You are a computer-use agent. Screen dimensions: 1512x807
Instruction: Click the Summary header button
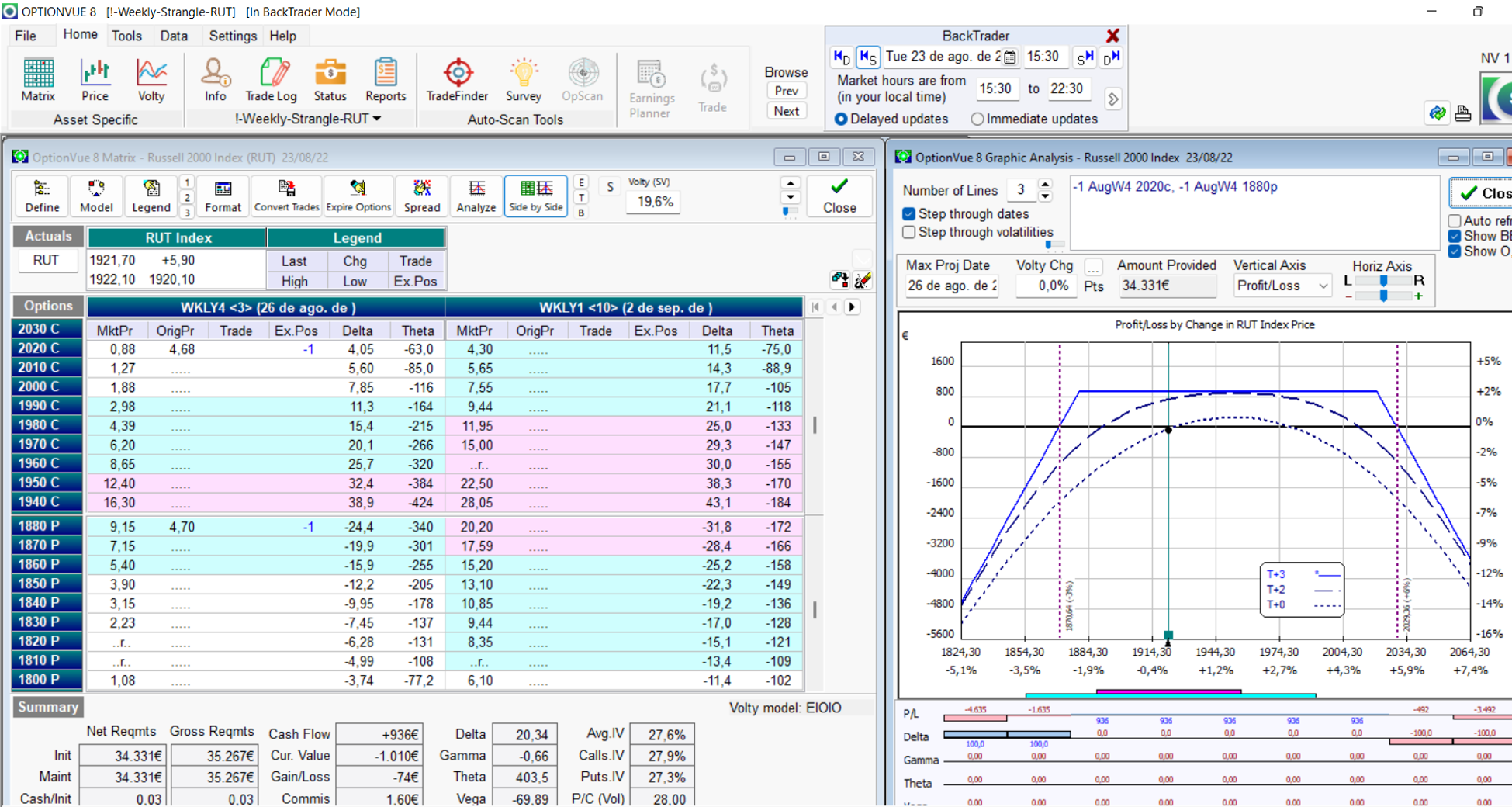(x=48, y=707)
